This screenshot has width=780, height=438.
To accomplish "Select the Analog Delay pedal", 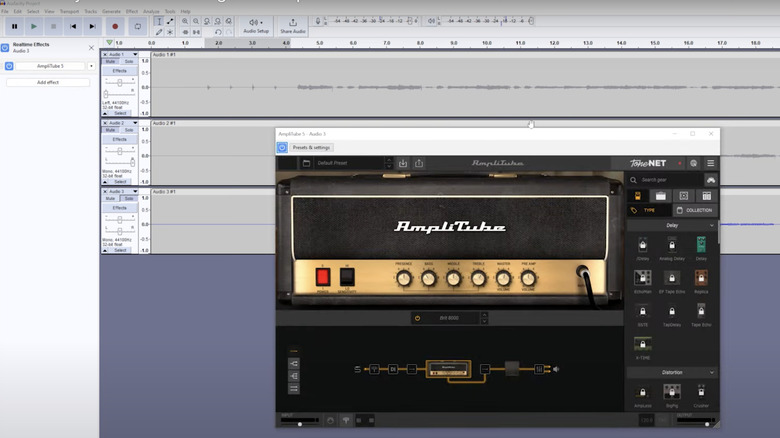I will tap(672, 247).
